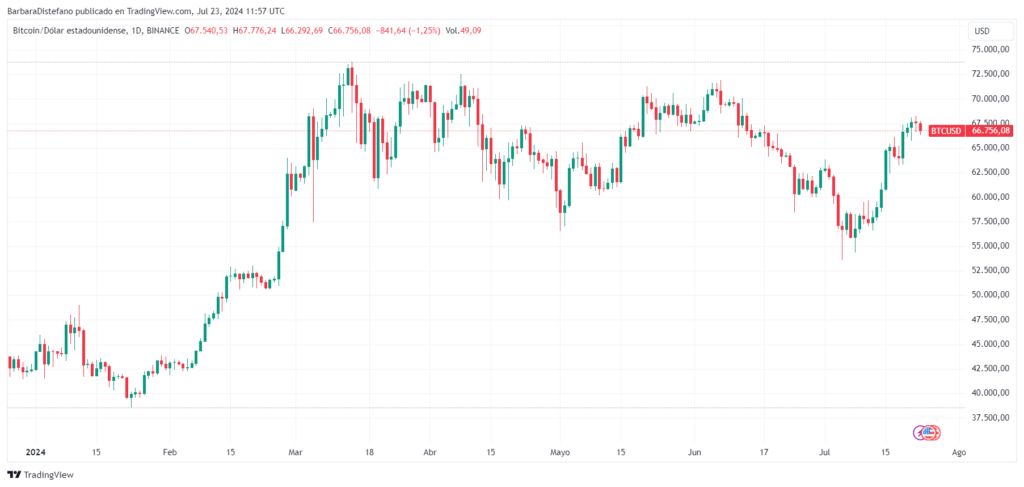Screen dimensions: 1024x487
Task: Click the Jun label on time axis
Action: (x=696, y=452)
